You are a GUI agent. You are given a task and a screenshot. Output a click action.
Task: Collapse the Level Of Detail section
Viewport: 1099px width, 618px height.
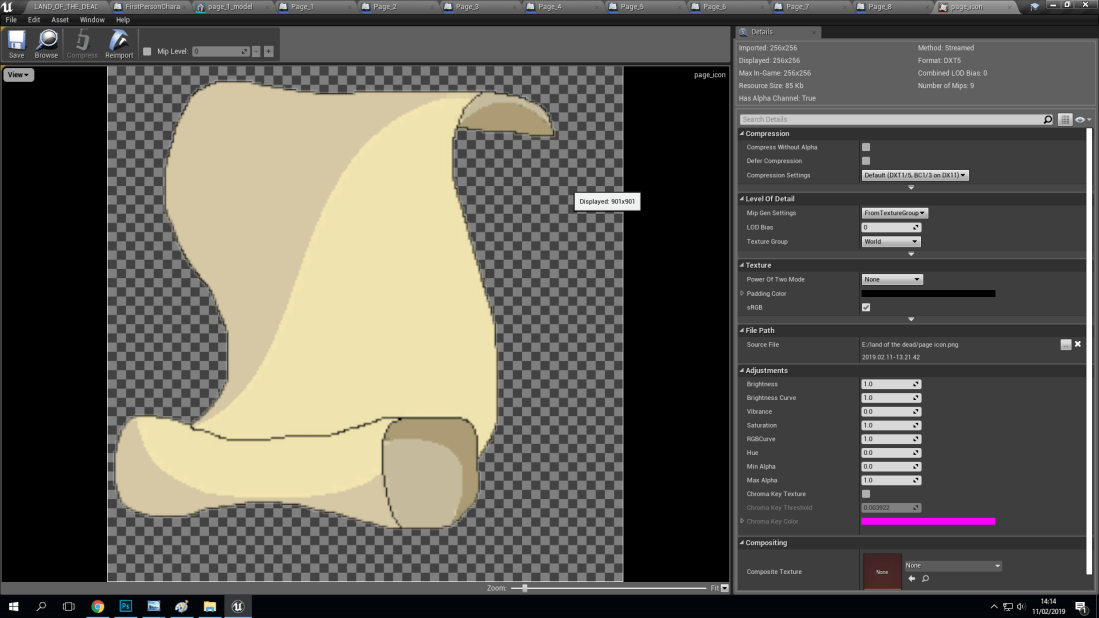tap(741, 198)
